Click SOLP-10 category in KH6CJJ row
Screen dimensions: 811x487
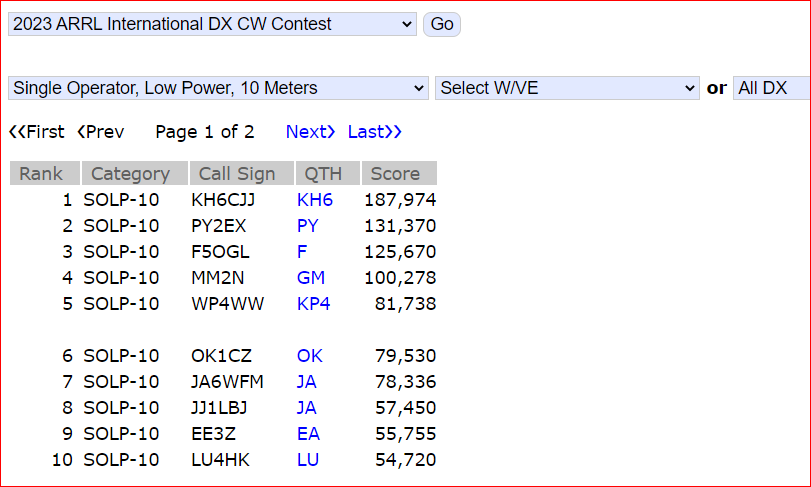(x=121, y=200)
